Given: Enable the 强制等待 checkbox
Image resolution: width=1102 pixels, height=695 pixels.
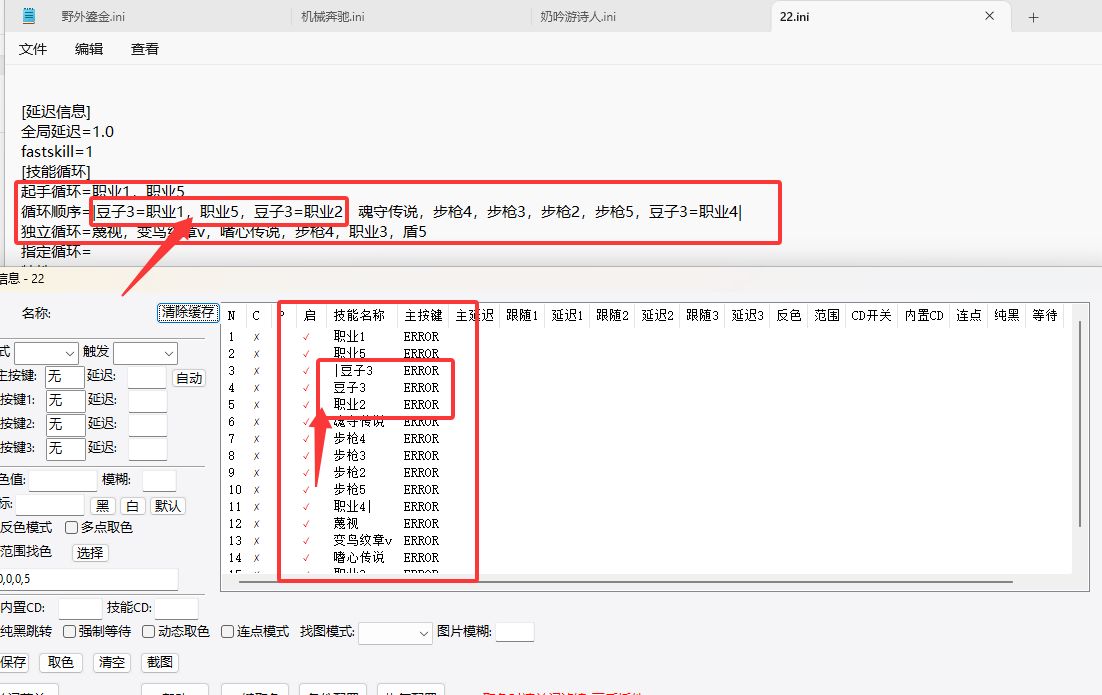Looking at the screenshot, I should (70, 631).
